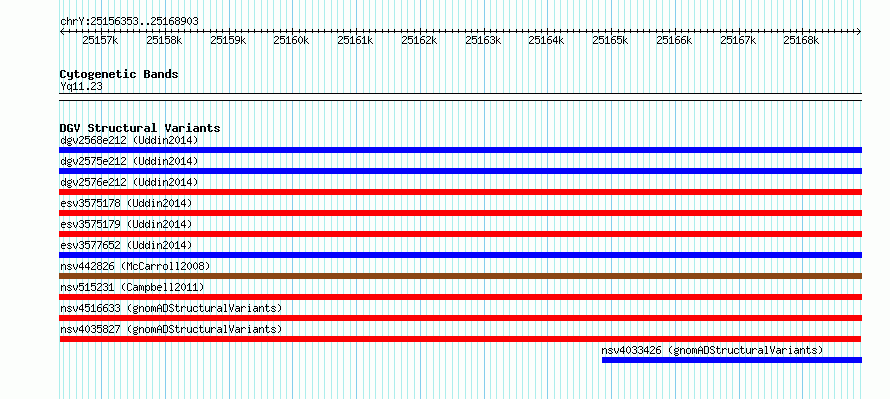
Task: Open nsv442826 (McCarroll2008) variant label
Action: pos(135,266)
